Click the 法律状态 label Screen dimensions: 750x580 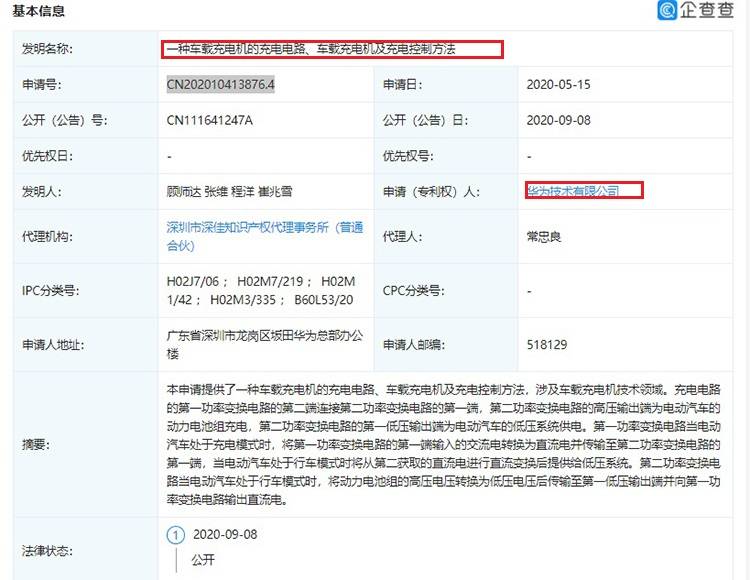tap(47, 551)
